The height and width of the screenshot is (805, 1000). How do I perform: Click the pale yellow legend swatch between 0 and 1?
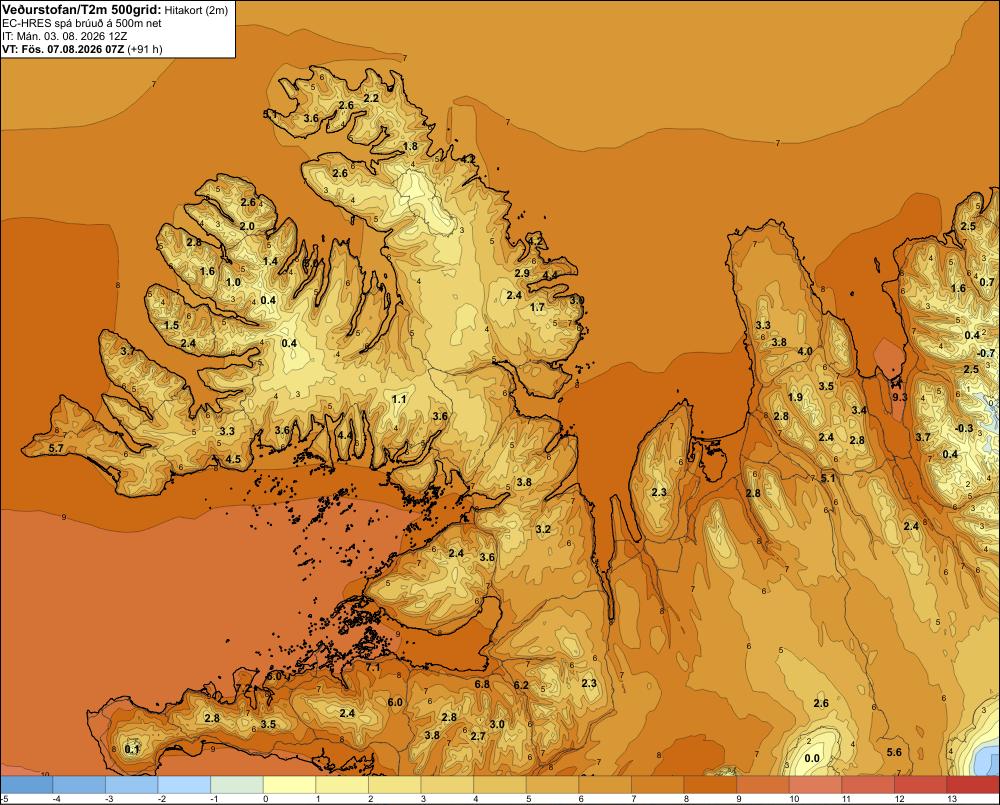point(290,784)
